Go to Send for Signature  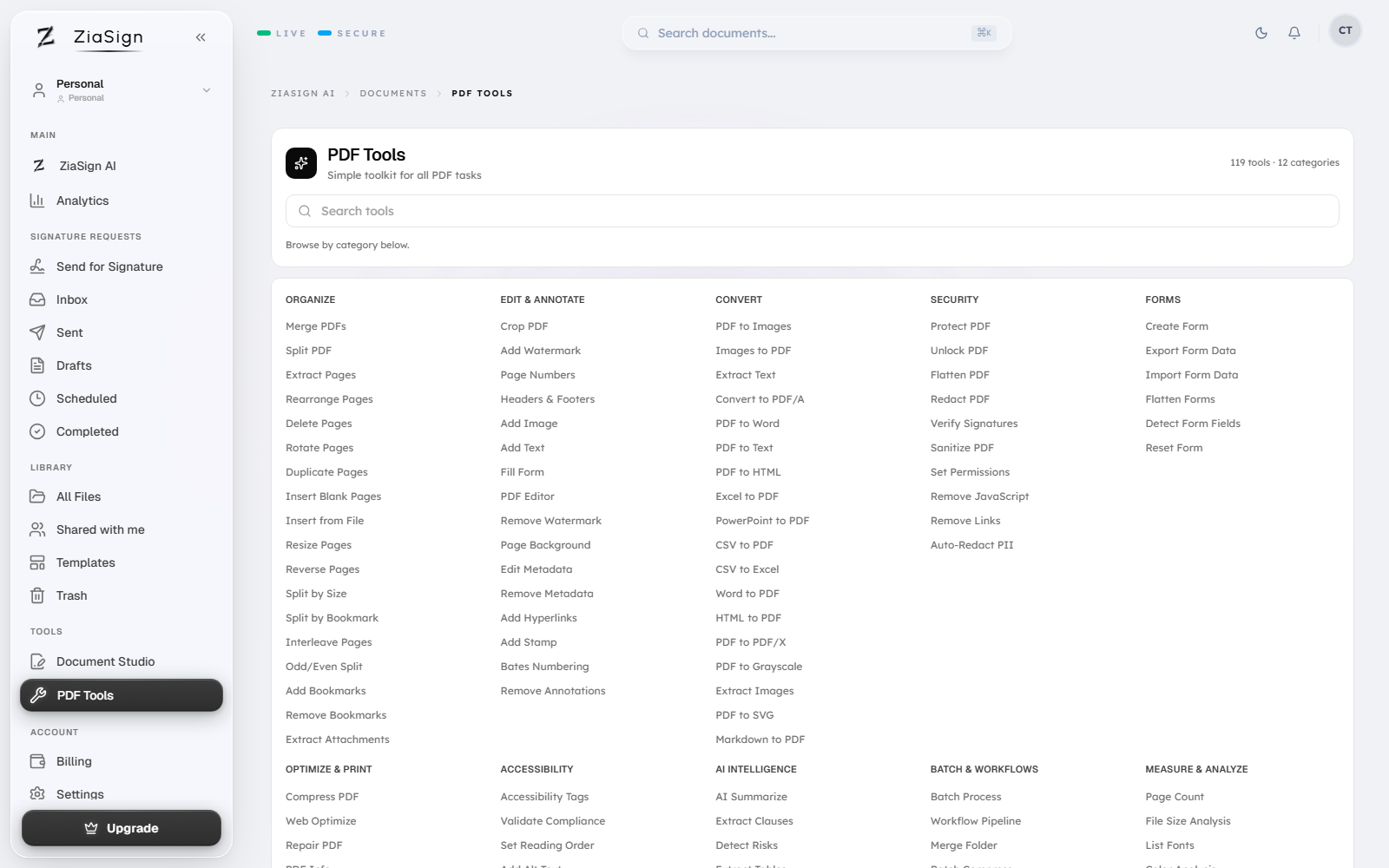coord(109,266)
